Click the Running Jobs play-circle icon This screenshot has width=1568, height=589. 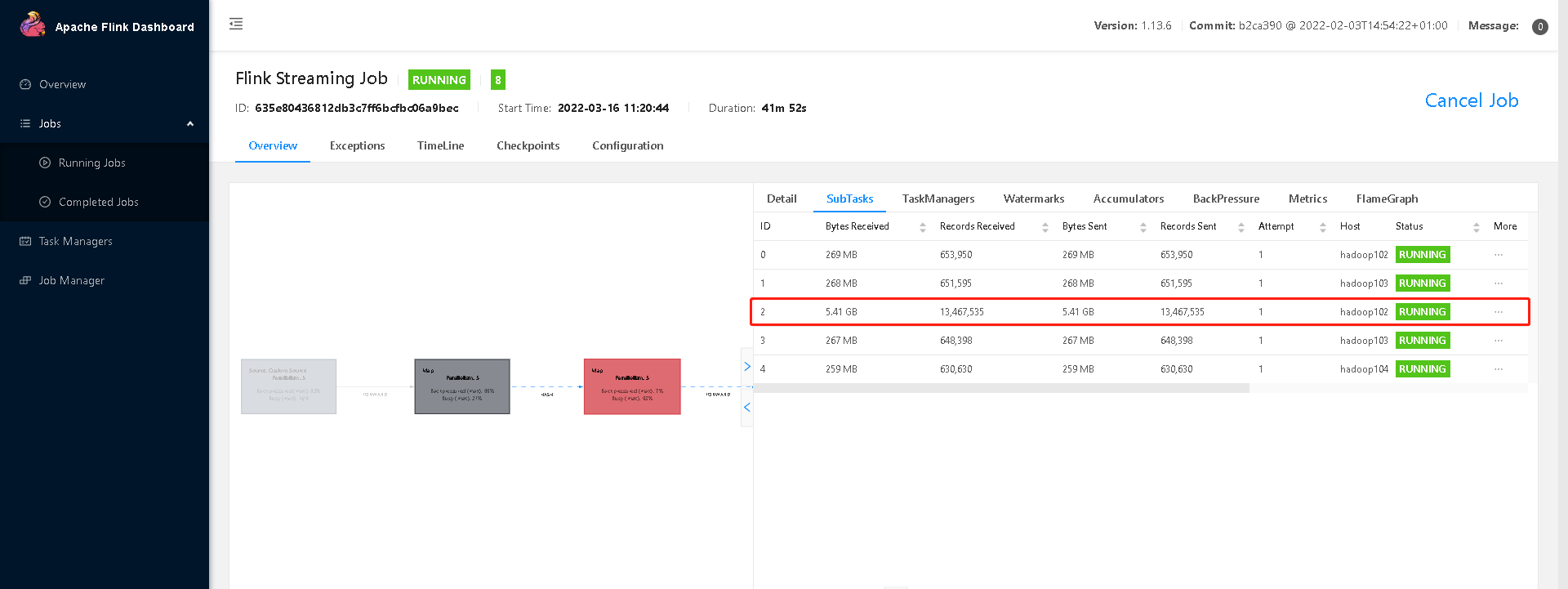pos(45,163)
